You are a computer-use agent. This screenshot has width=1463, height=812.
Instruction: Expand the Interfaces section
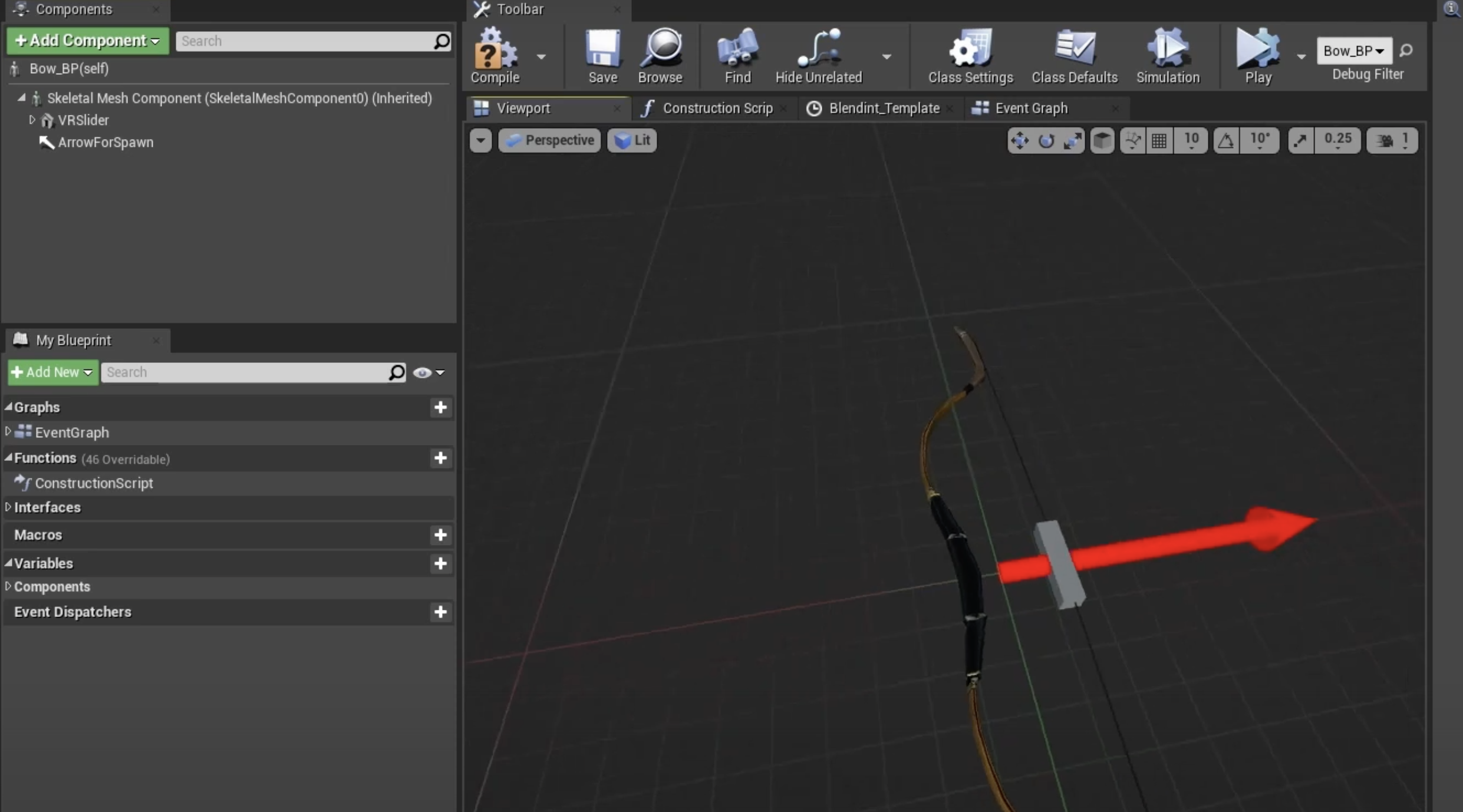pos(8,507)
